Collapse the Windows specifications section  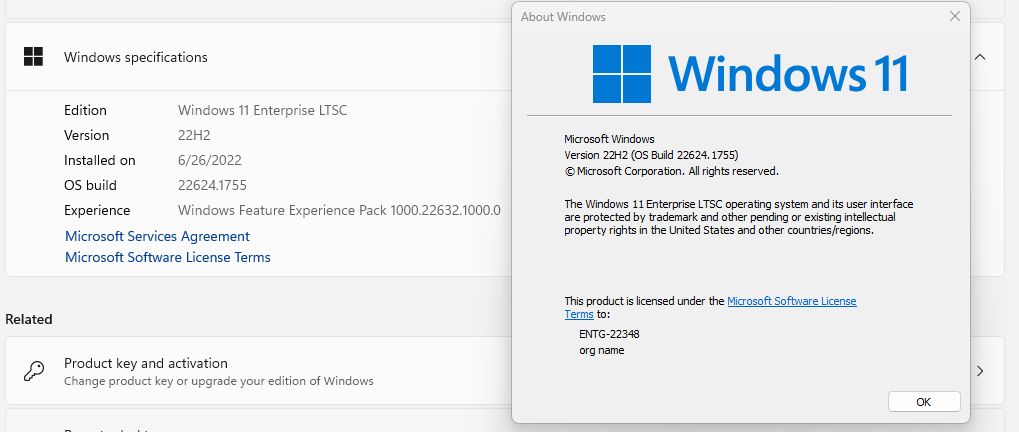(980, 57)
